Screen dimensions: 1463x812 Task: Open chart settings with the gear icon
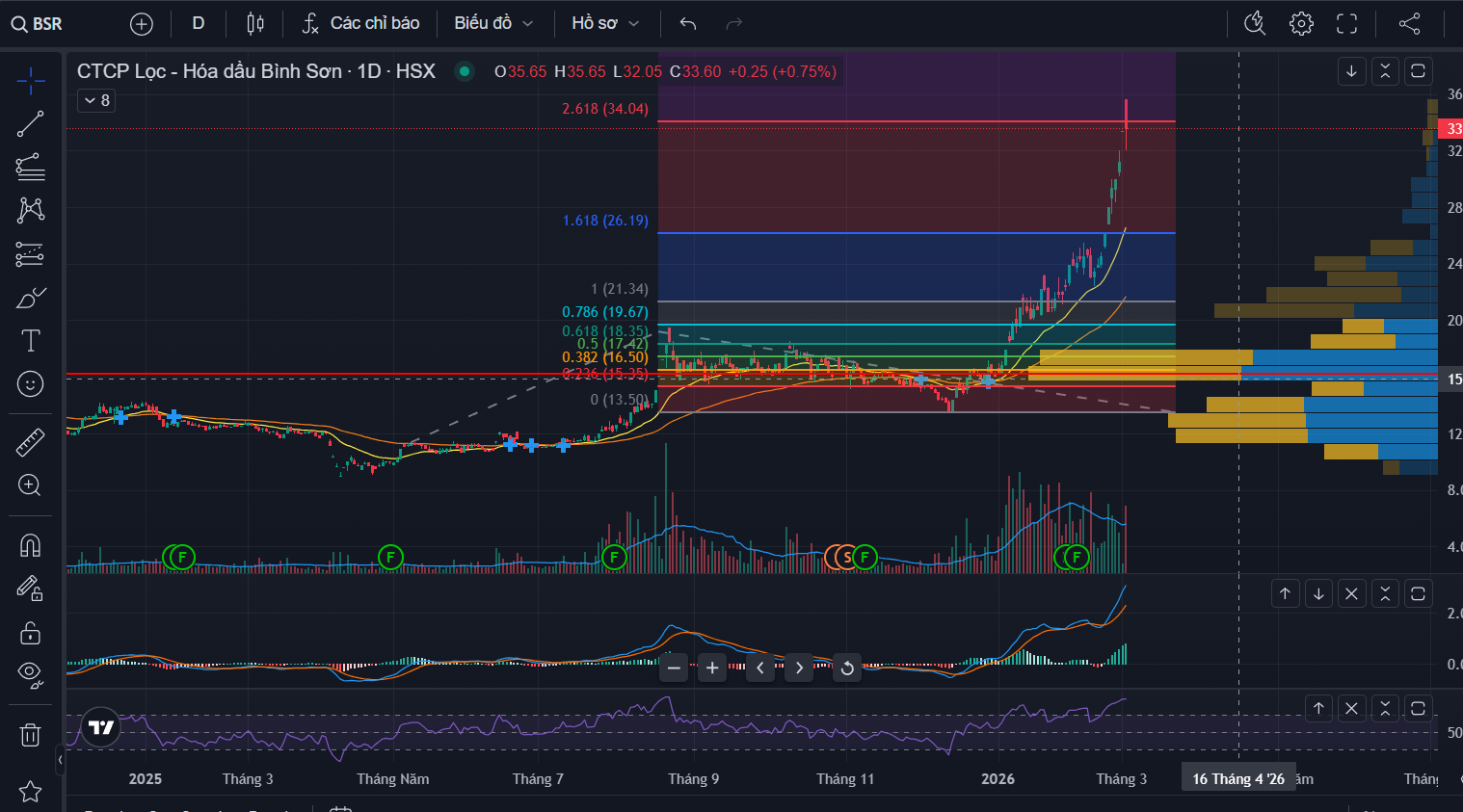click(x=1301, y=23)
